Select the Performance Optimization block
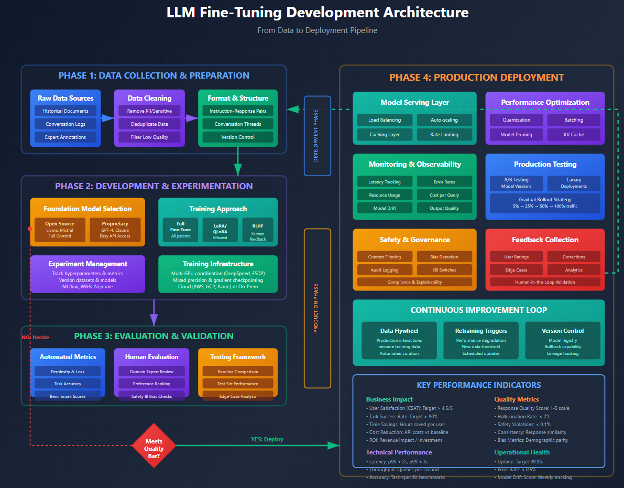The image size is (624, 488). [546, 101]
